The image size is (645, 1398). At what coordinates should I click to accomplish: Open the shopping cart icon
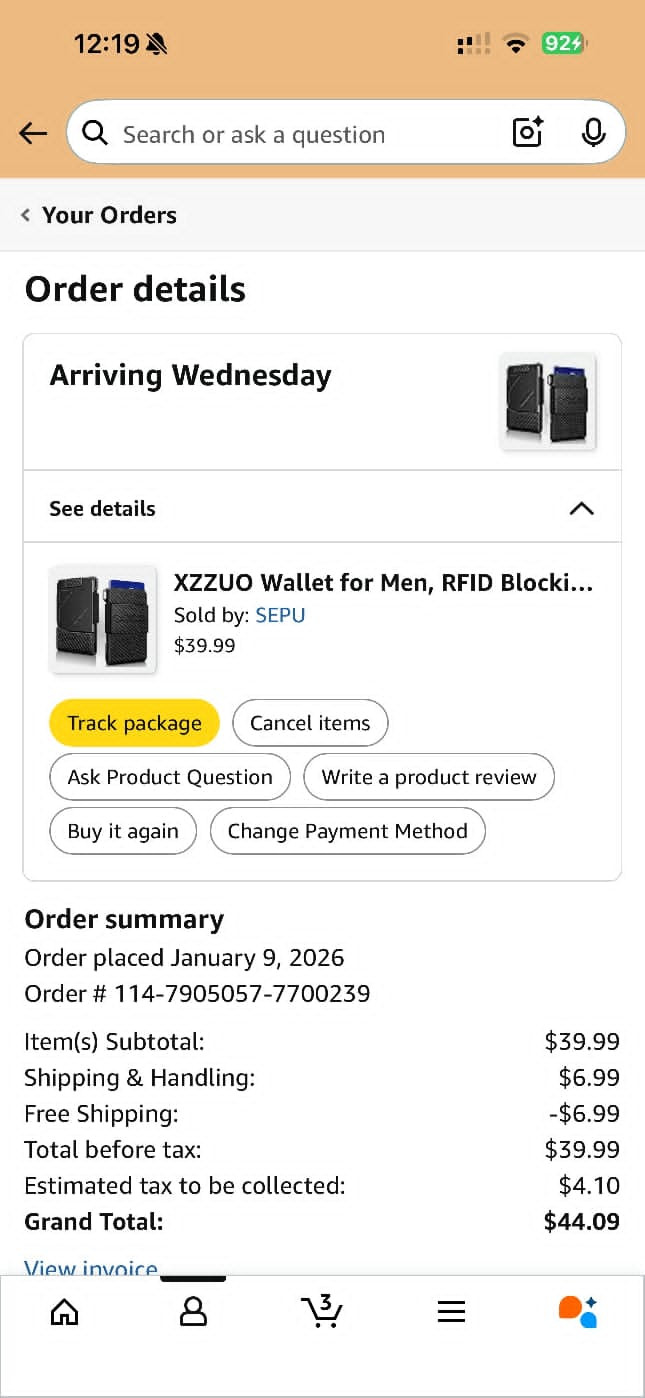[322, 1311]
